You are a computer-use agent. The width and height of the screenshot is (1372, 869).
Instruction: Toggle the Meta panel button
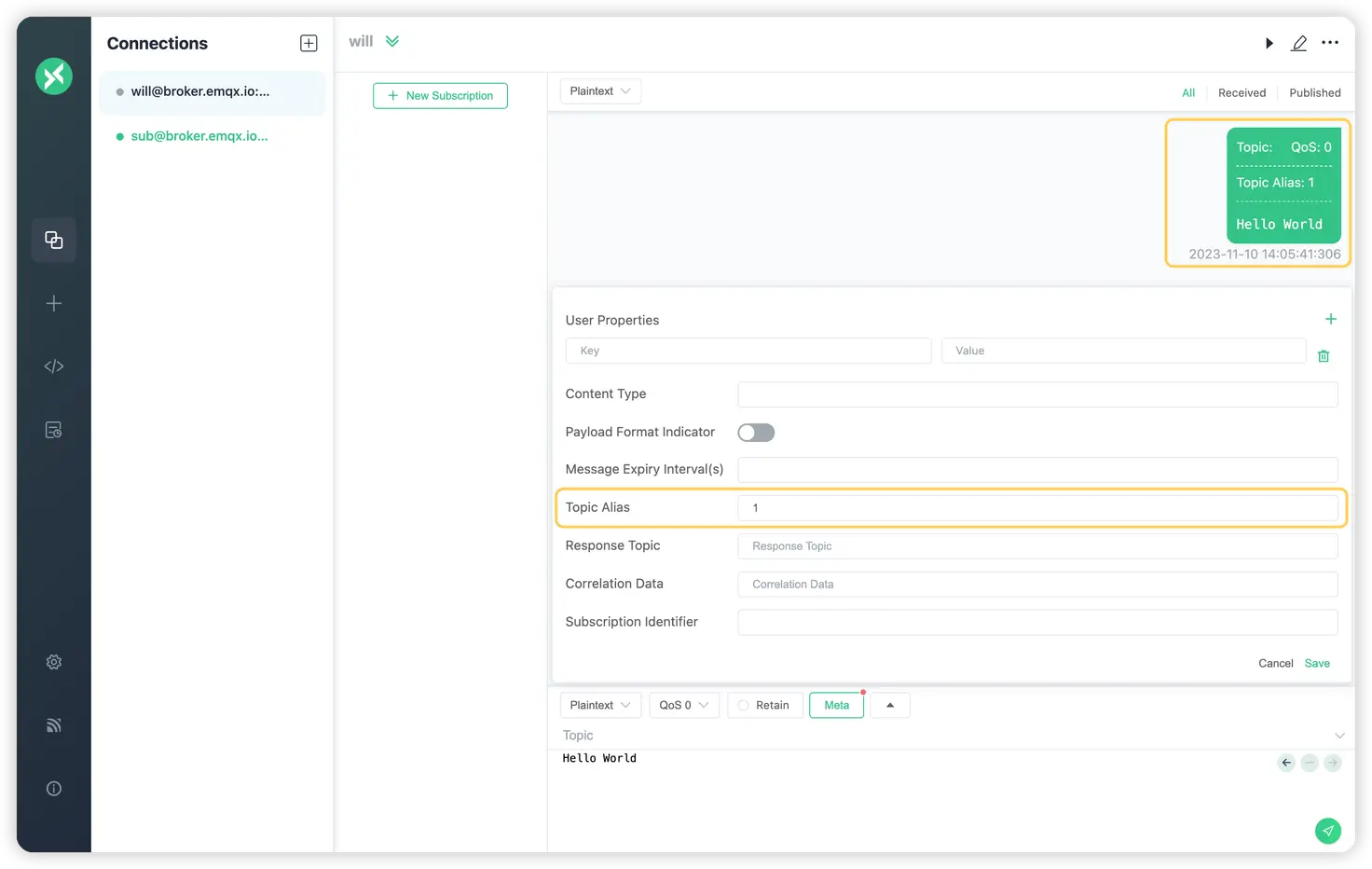tap(836, 705)
